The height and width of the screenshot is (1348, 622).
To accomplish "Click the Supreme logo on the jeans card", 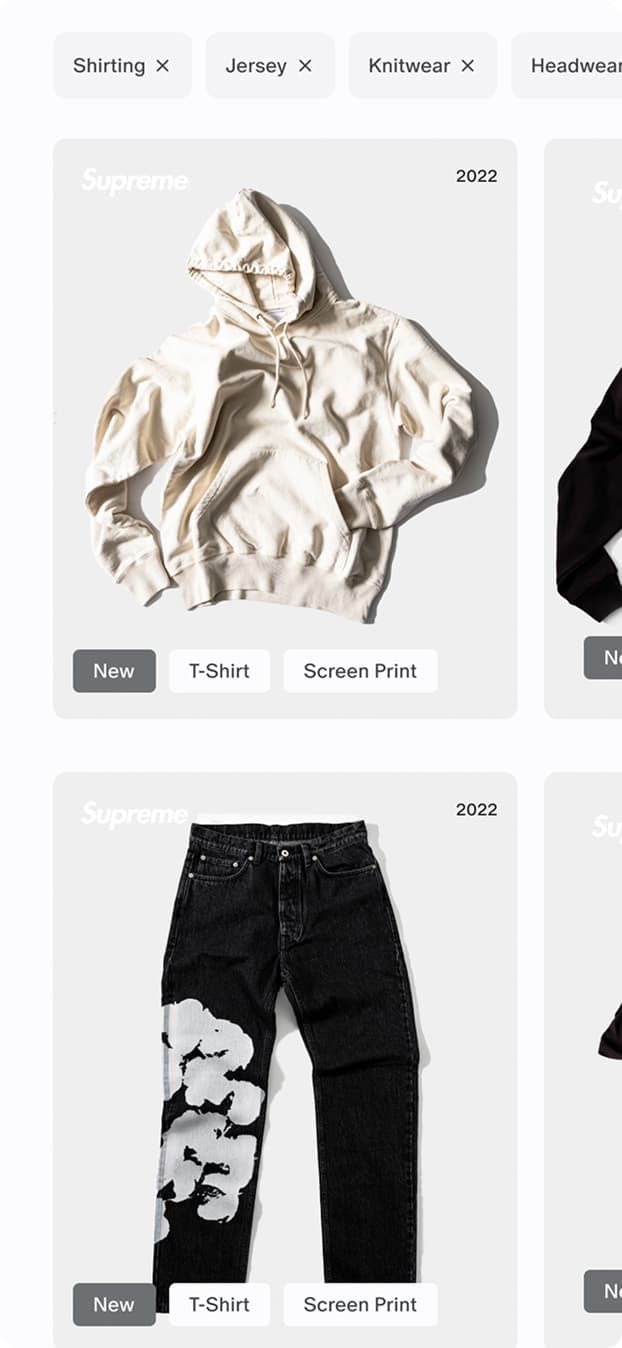I will click(134, 815).
